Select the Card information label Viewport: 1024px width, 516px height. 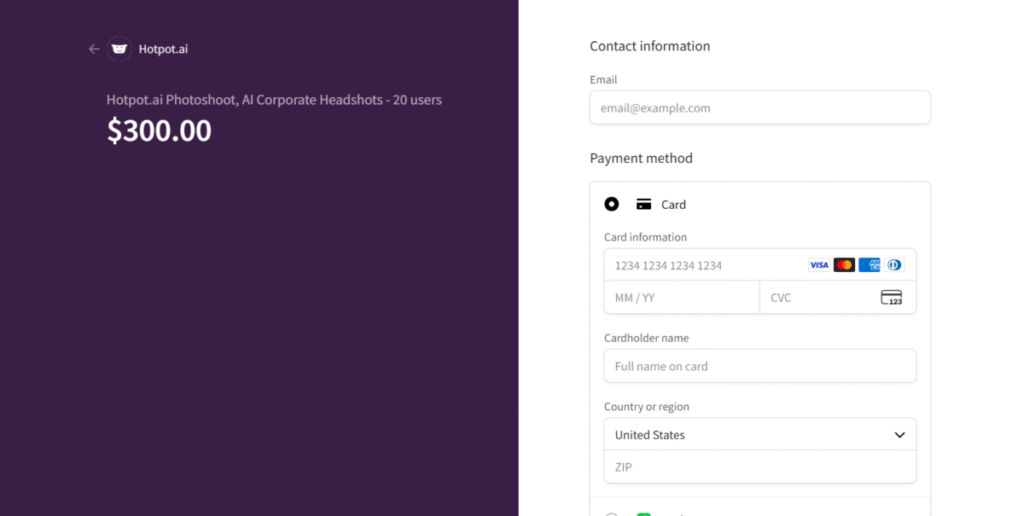pos(645,237)
